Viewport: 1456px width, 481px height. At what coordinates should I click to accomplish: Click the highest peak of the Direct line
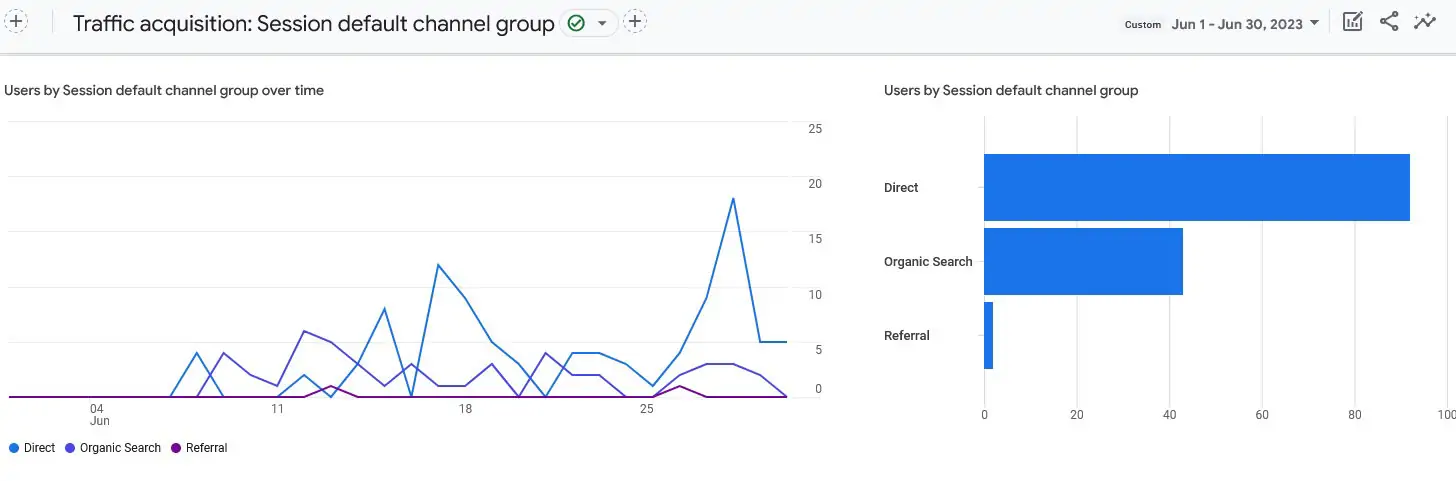click(x=734, y=198)
